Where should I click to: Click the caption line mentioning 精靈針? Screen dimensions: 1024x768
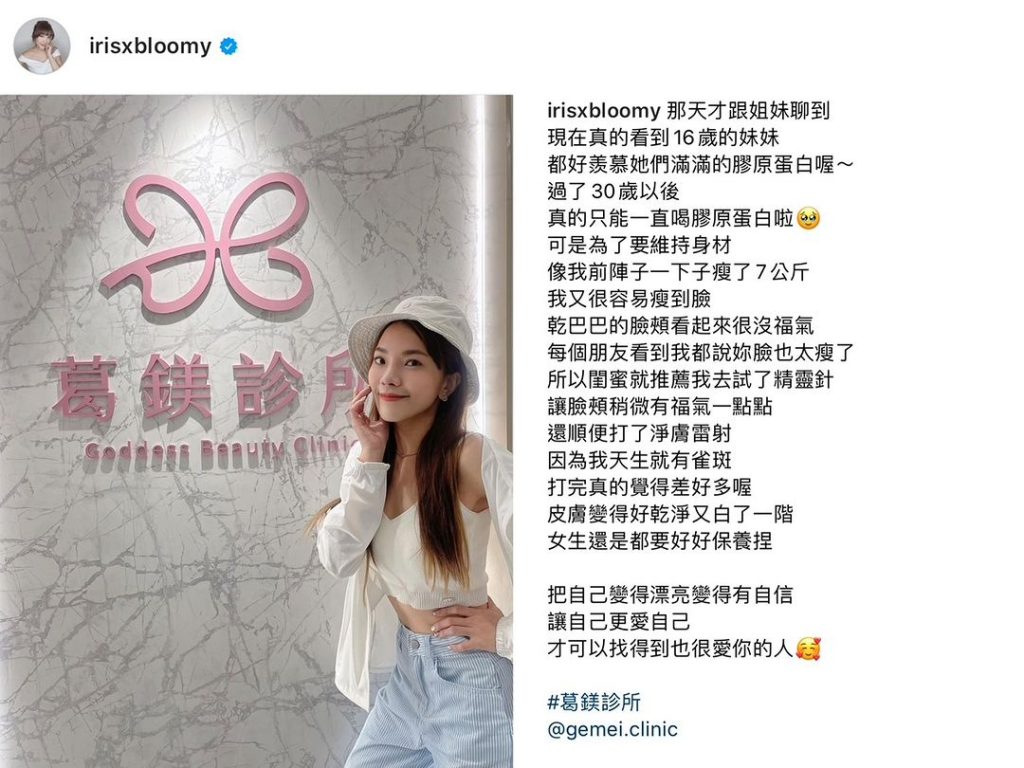point(690,379)
